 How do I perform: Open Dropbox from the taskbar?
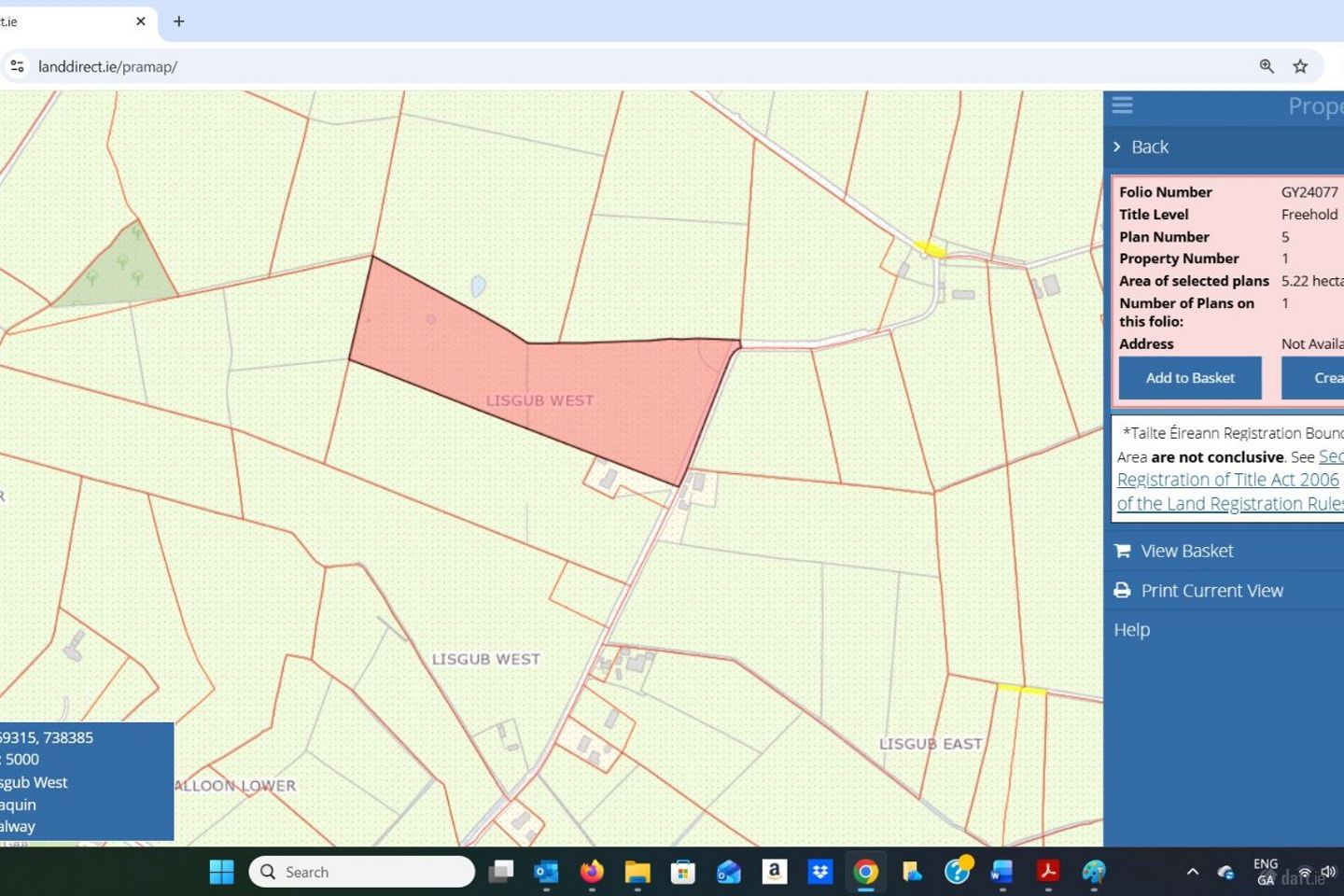tap(819, 872)
